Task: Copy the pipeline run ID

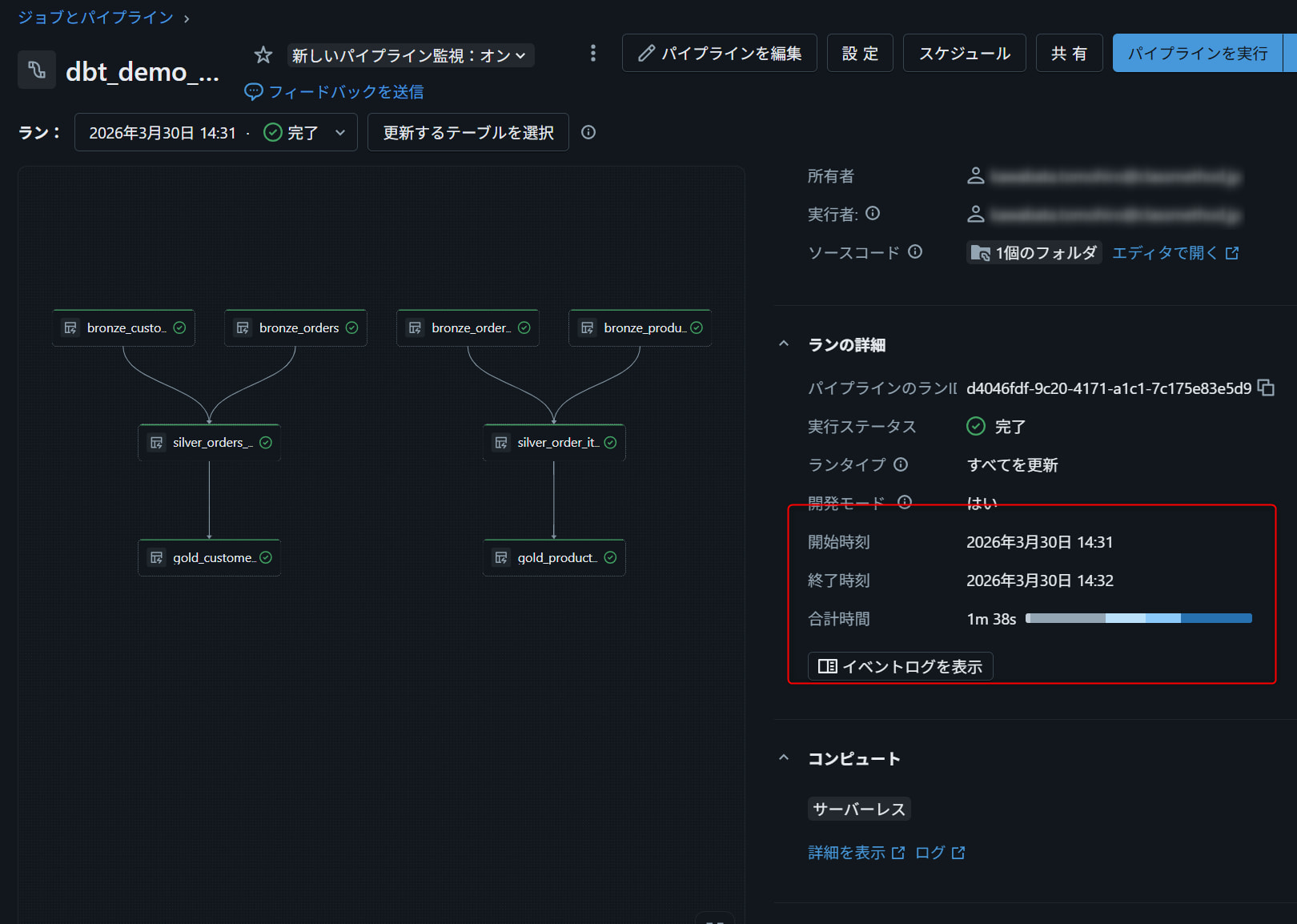Action: point(1266,388)
